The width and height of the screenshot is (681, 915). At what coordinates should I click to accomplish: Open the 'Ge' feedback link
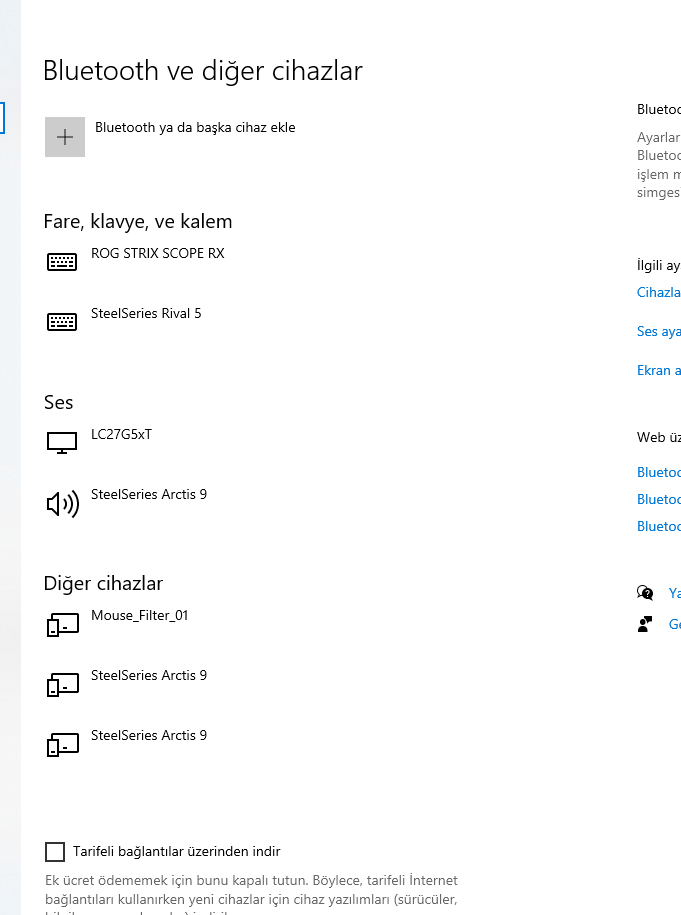tap(675, 624)
